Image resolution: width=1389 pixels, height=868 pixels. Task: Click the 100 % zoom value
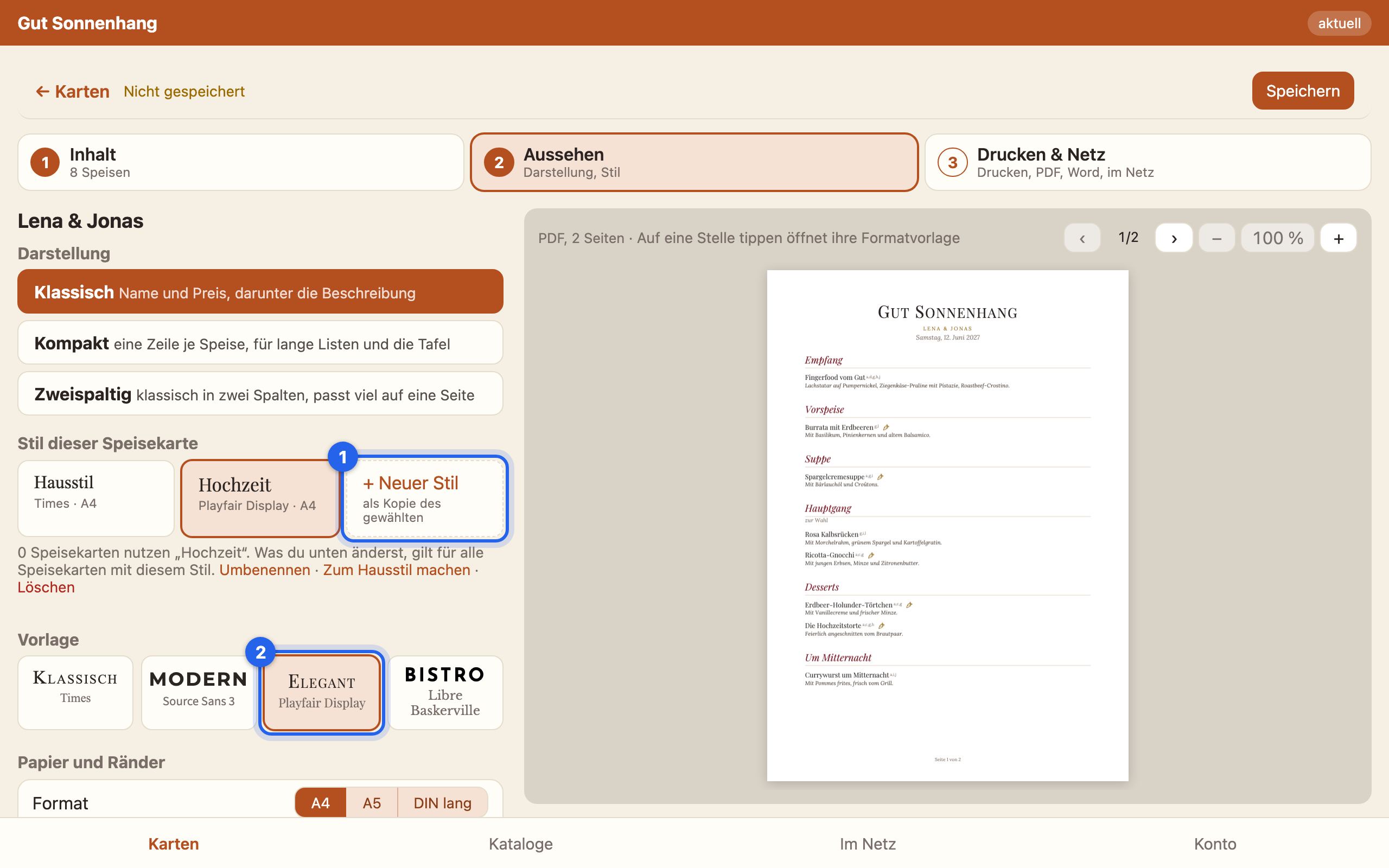pos(1278,238)
